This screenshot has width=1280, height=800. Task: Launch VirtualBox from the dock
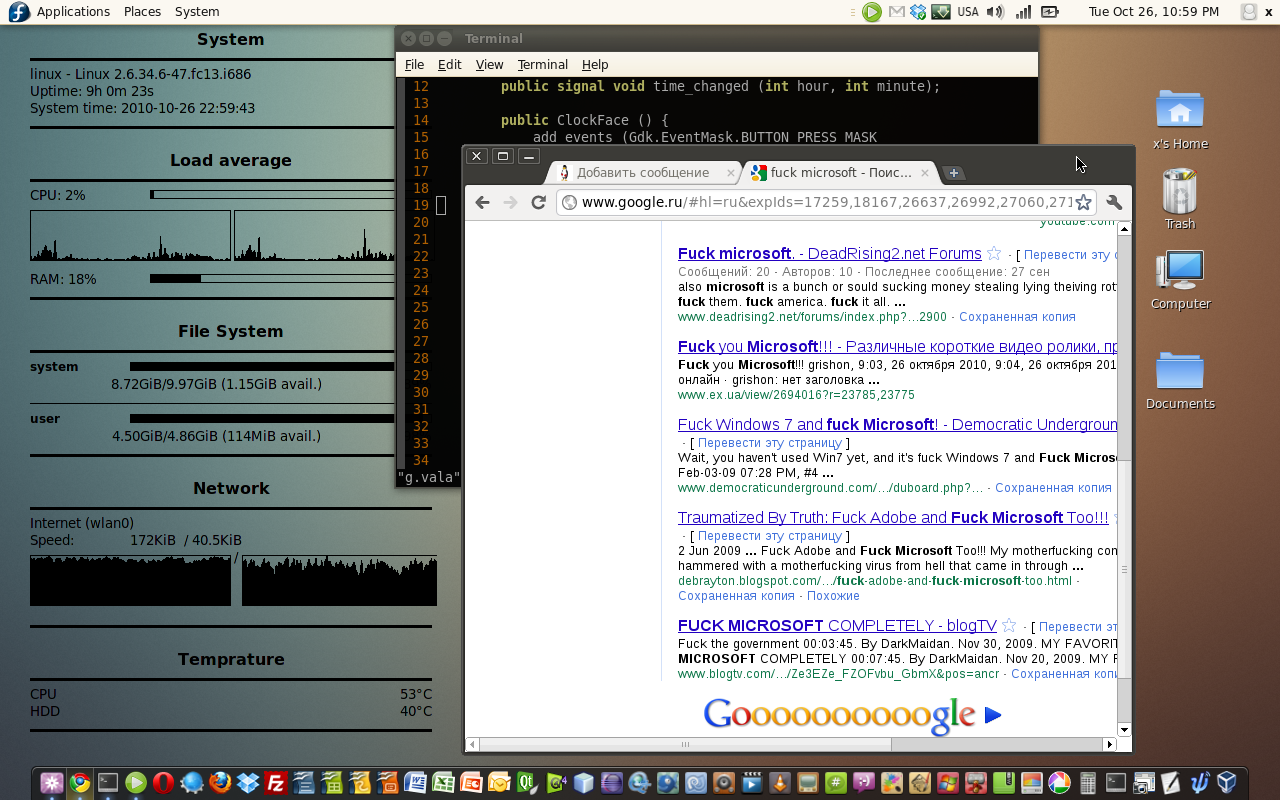[x=1227, y=783]
